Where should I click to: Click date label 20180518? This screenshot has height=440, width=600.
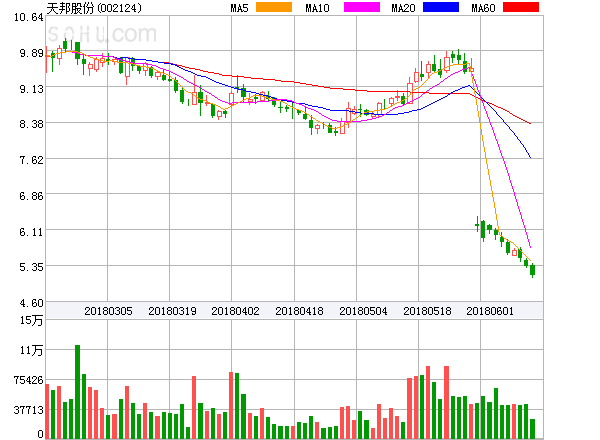427,311
